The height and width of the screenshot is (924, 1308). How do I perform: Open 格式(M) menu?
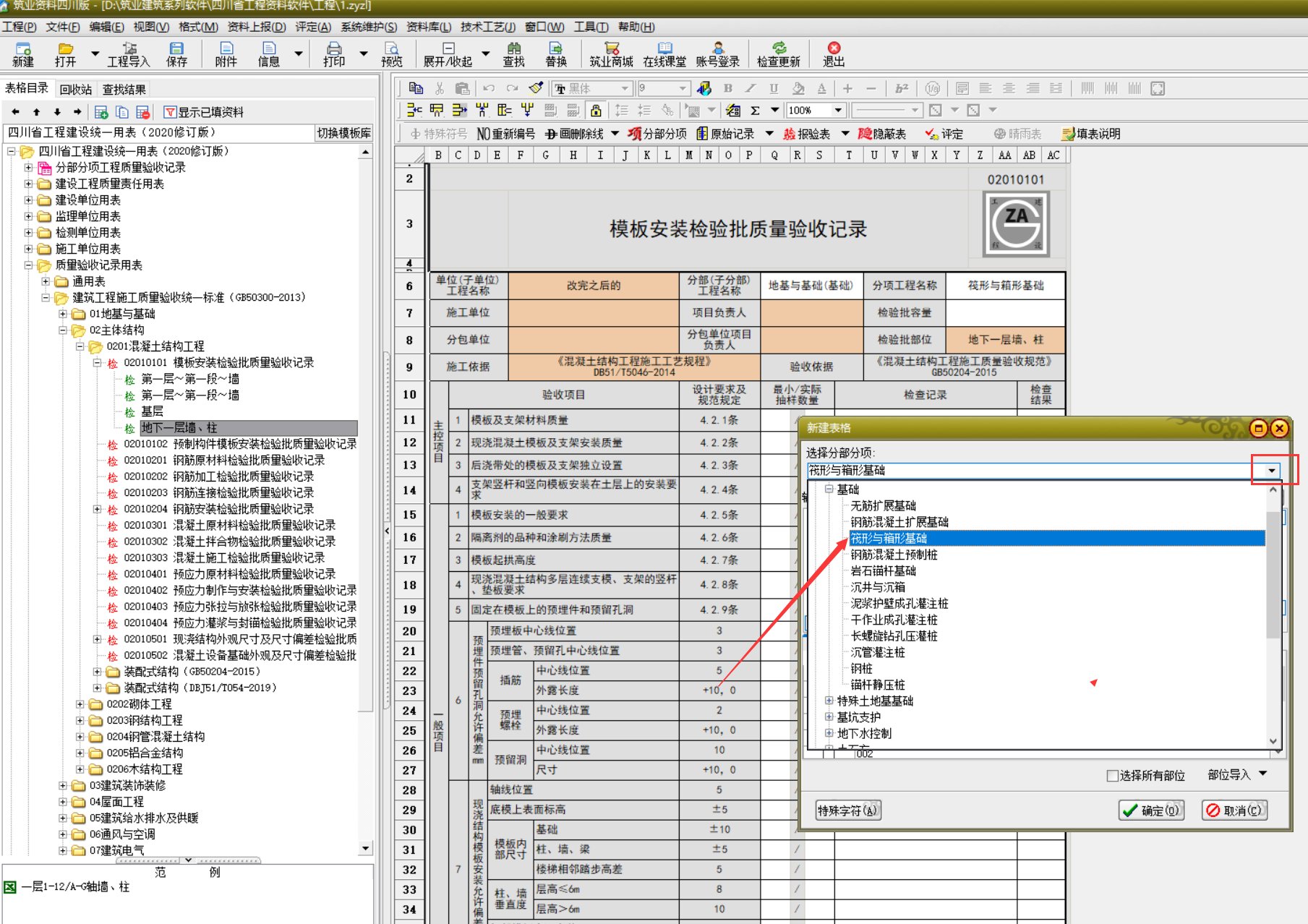click(x=198, y=27)
